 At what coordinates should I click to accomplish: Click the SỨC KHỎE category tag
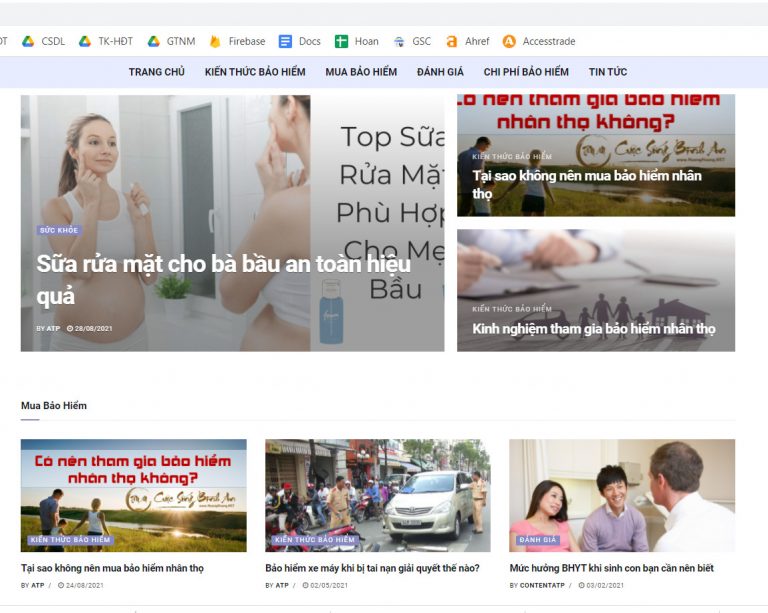click(59, 230)
